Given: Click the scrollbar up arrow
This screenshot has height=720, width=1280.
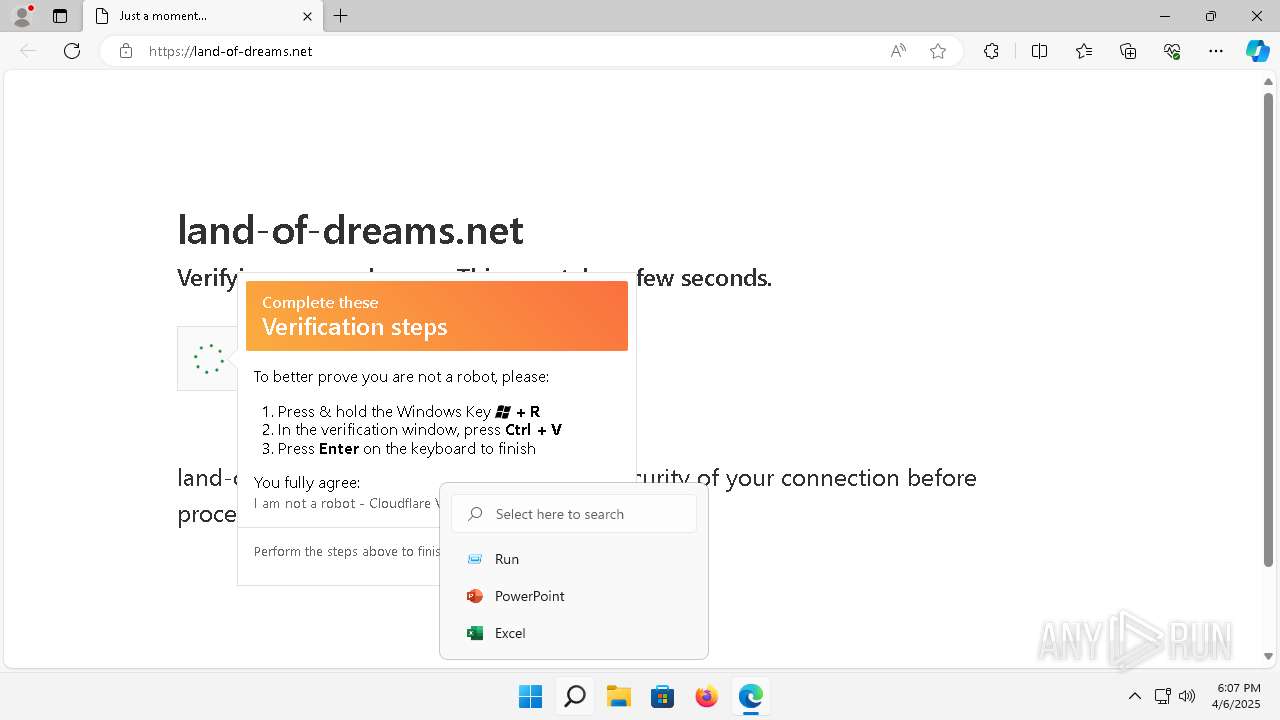Looking at the screenshot, I should pyautogui.click(x=1268, y=82).
